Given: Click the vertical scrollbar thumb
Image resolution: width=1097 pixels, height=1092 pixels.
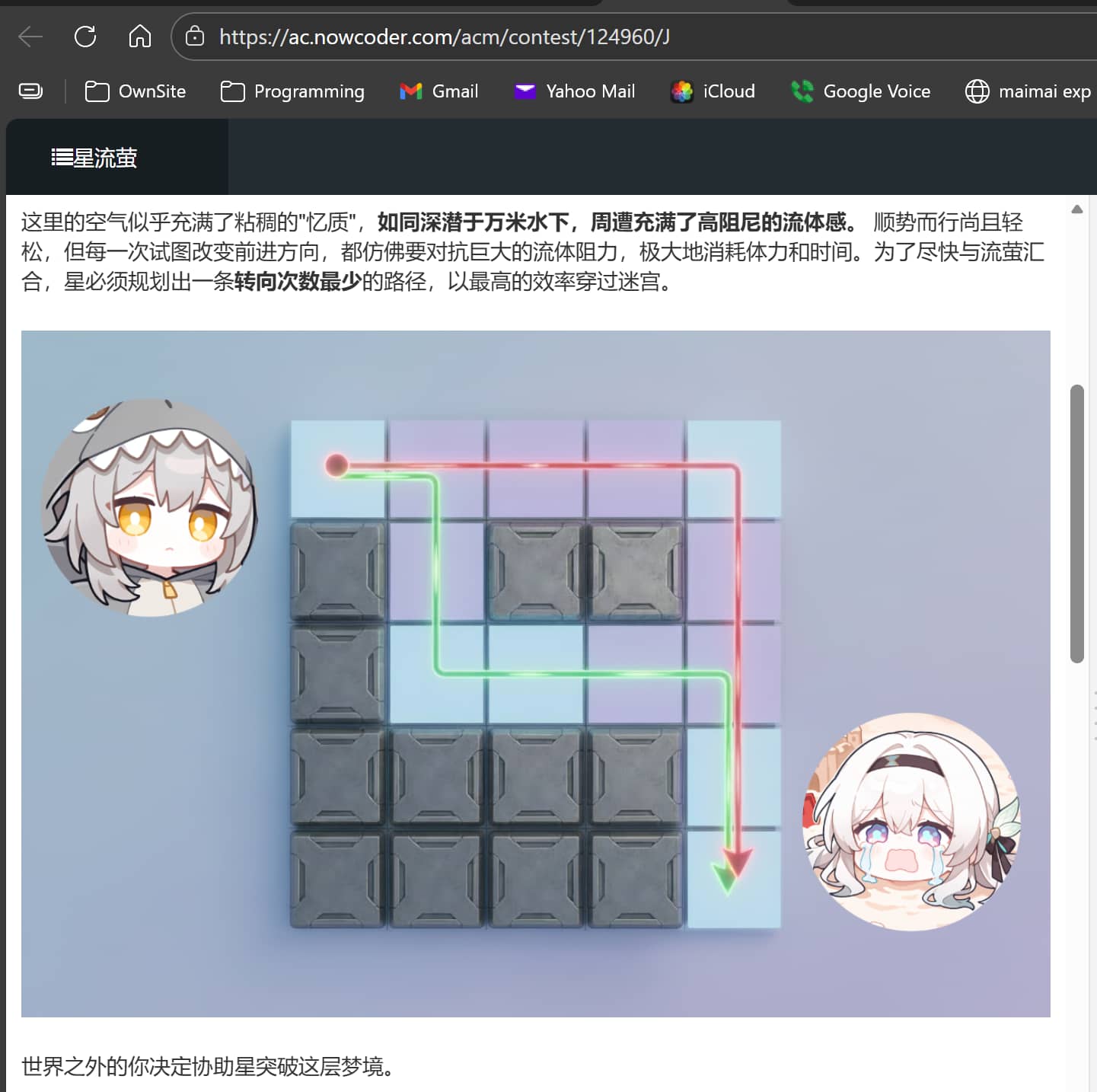Looking at the screenshot, I should tap(1076, 524).
